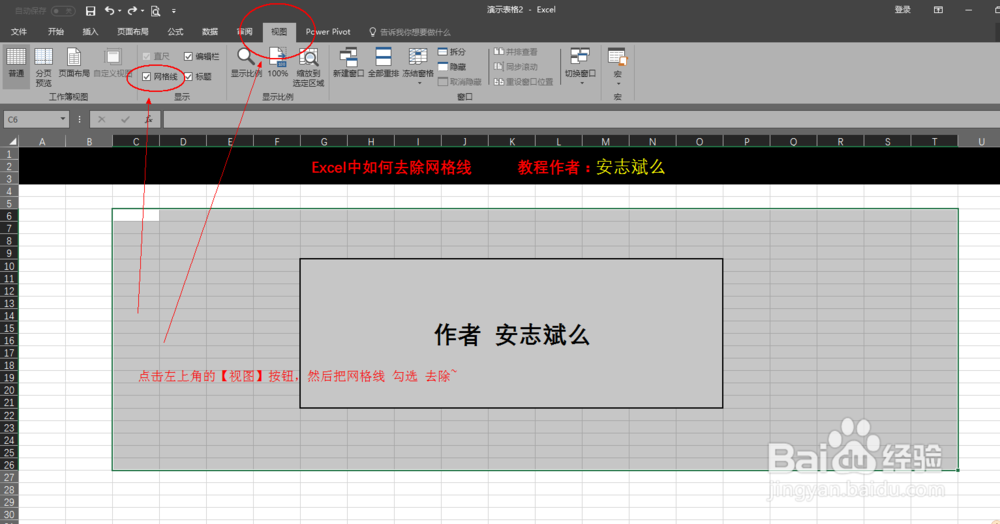Open the 显示比例 zoom dialog
This screenshot has width=1000, height=524.
coord(246,63)
